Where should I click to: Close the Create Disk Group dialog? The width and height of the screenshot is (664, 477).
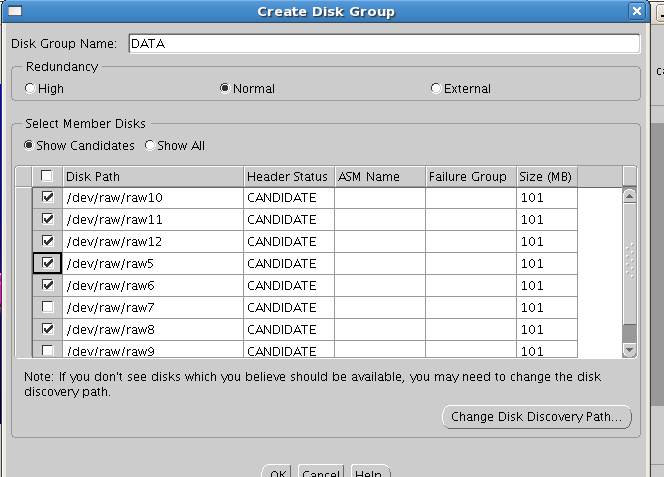coord(636,11)
